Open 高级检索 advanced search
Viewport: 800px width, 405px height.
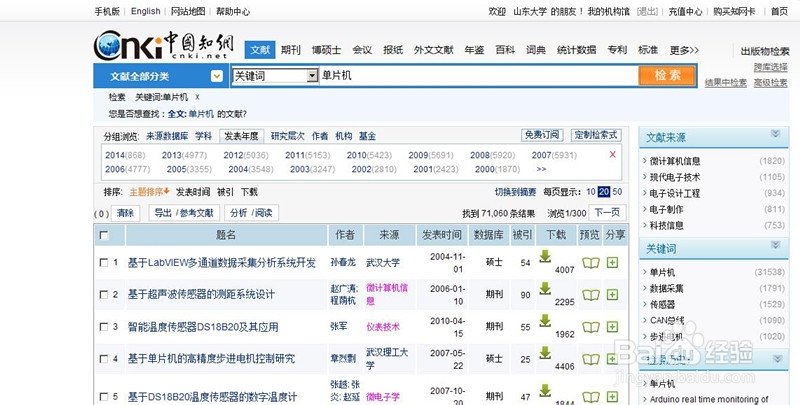pyautogui.click(x=770, y=83)
